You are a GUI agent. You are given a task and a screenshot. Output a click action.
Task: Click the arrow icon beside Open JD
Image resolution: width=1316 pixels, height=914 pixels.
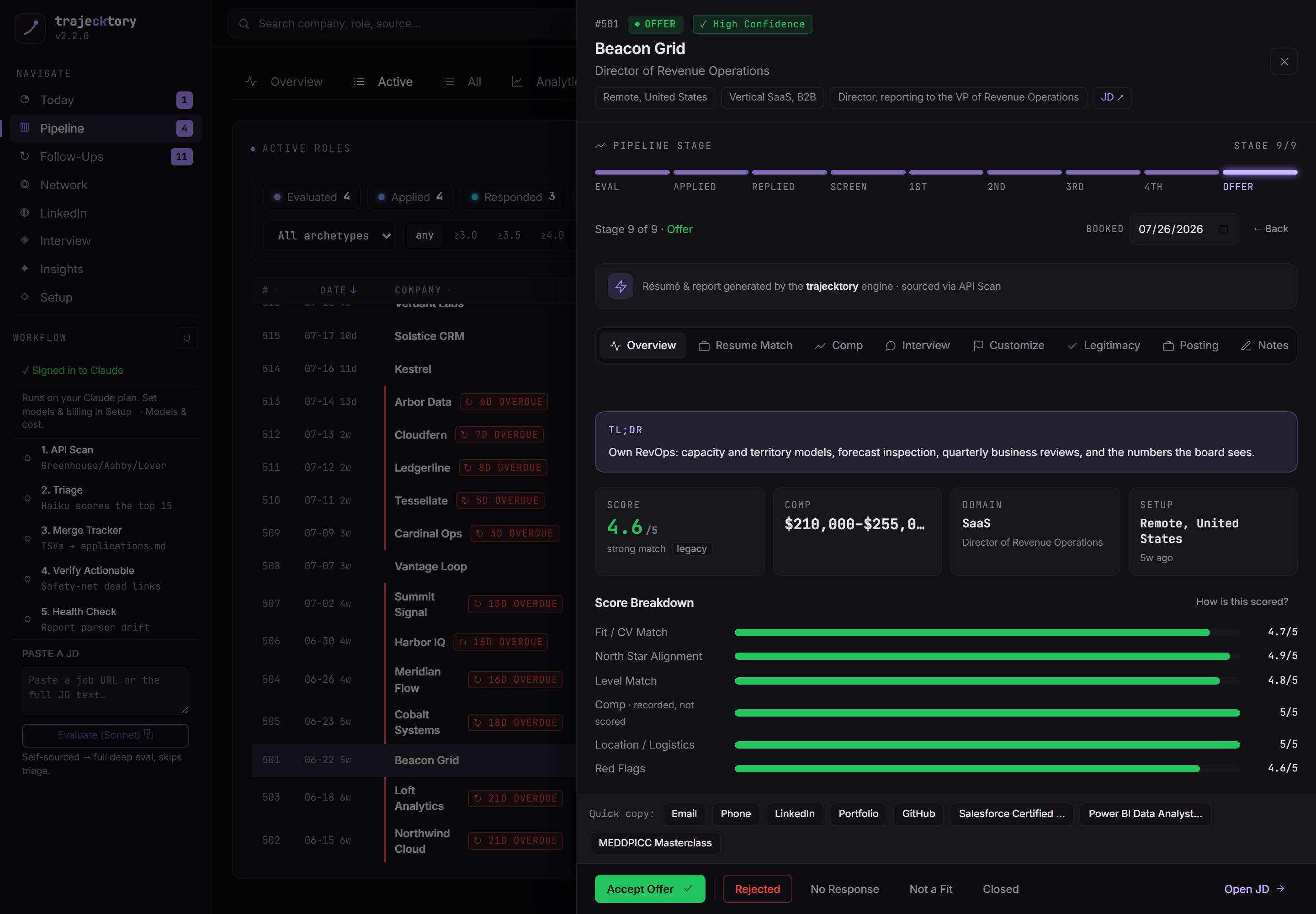pyautogui.click(x=1281, y=889)
